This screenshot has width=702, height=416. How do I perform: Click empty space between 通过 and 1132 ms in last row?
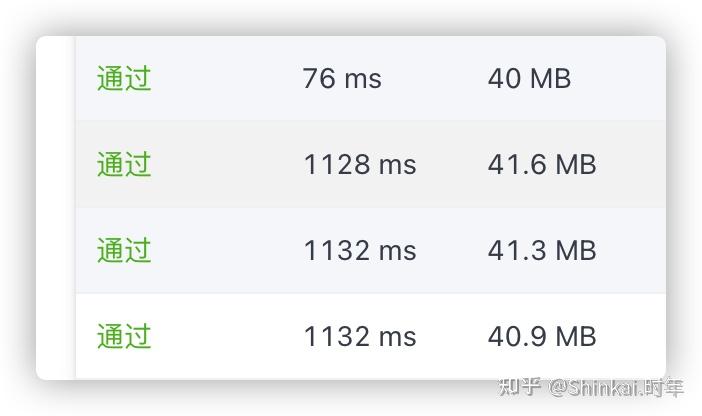(228, 336)
